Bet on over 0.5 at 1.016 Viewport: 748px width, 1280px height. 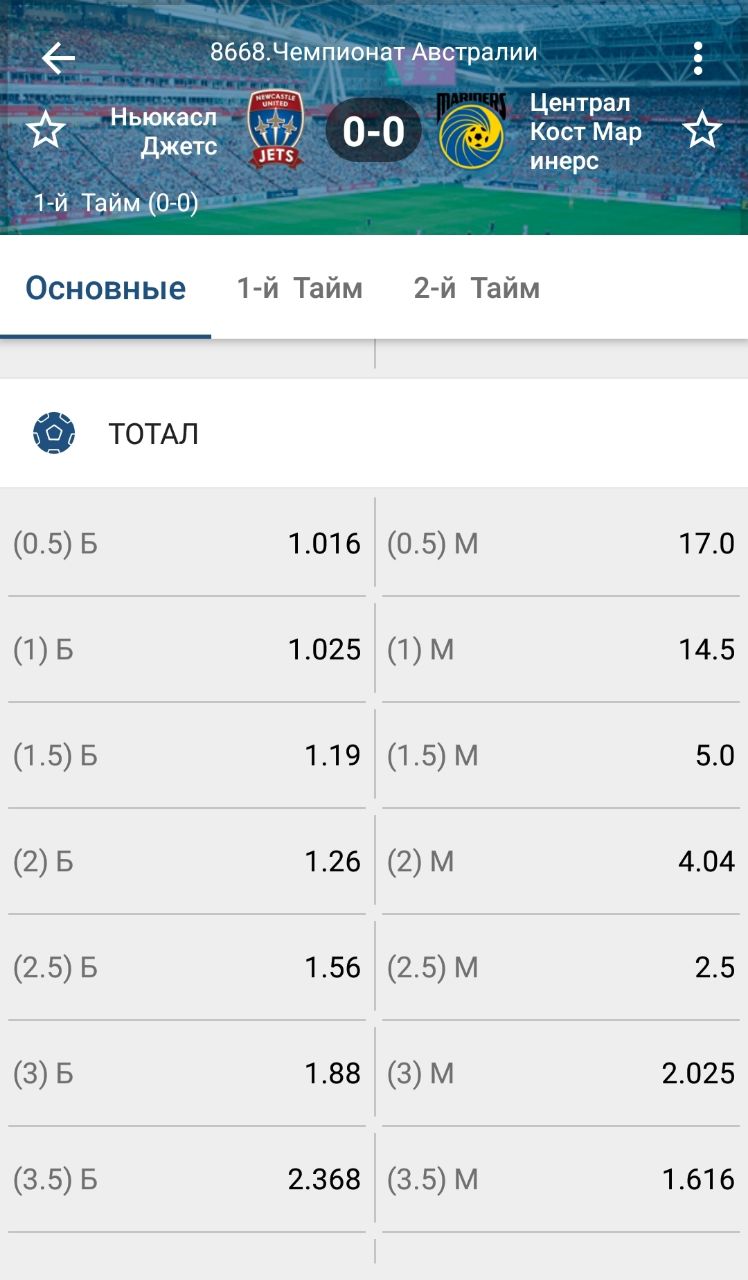[x=188, y=544]
